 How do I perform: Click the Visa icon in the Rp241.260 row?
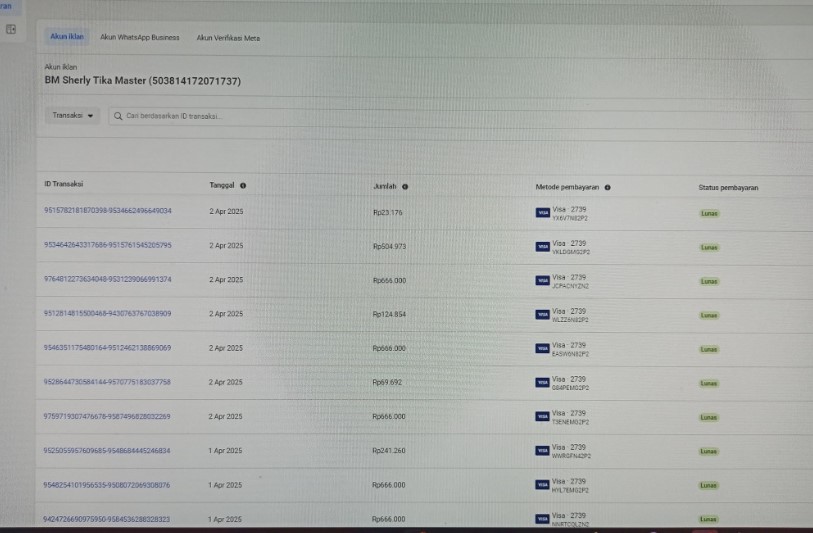tap(542, 452)
